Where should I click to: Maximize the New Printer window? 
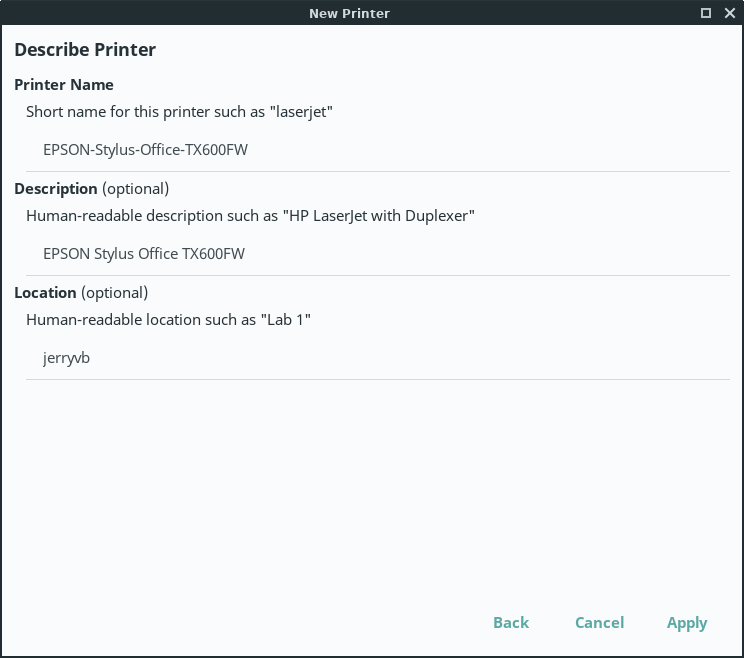[706, 13]
